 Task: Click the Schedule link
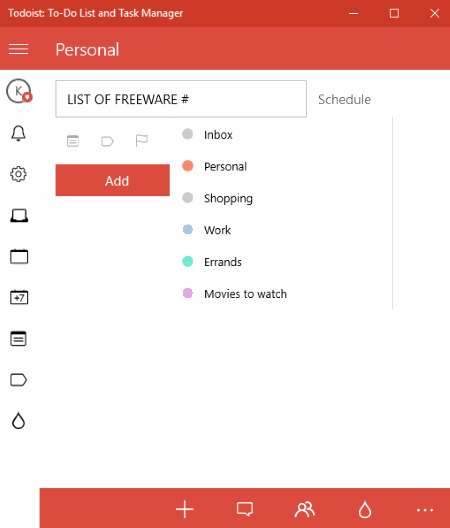344,99
